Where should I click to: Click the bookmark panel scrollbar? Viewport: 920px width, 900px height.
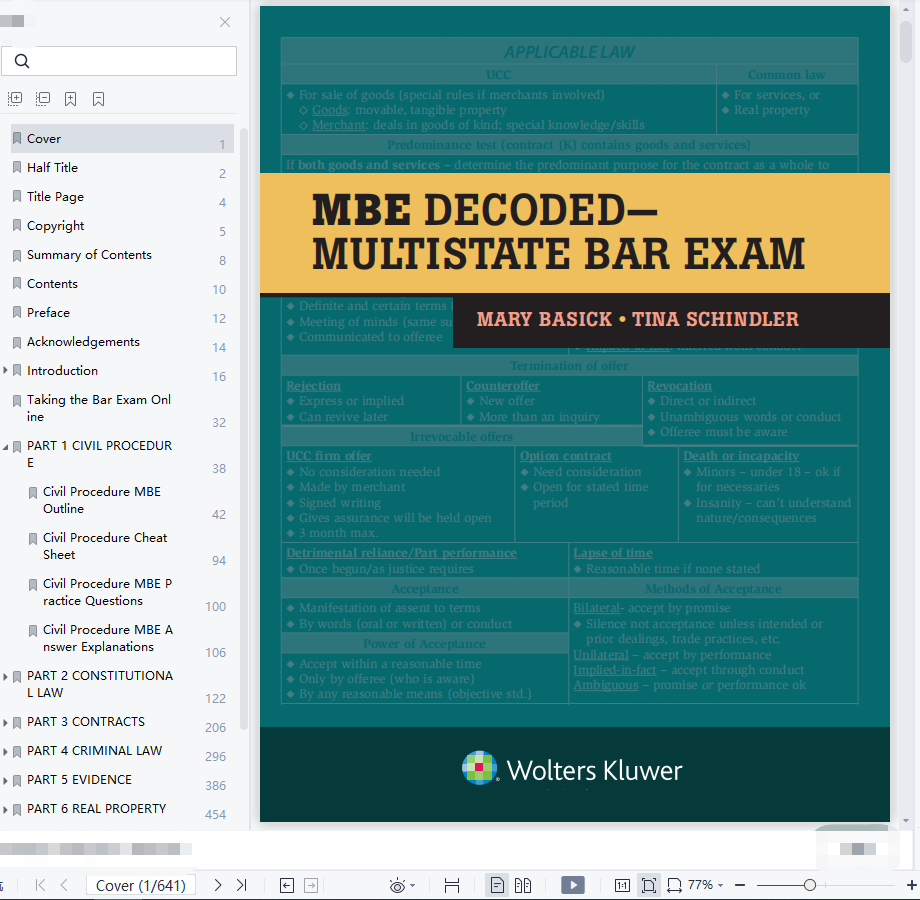(243, 428)
